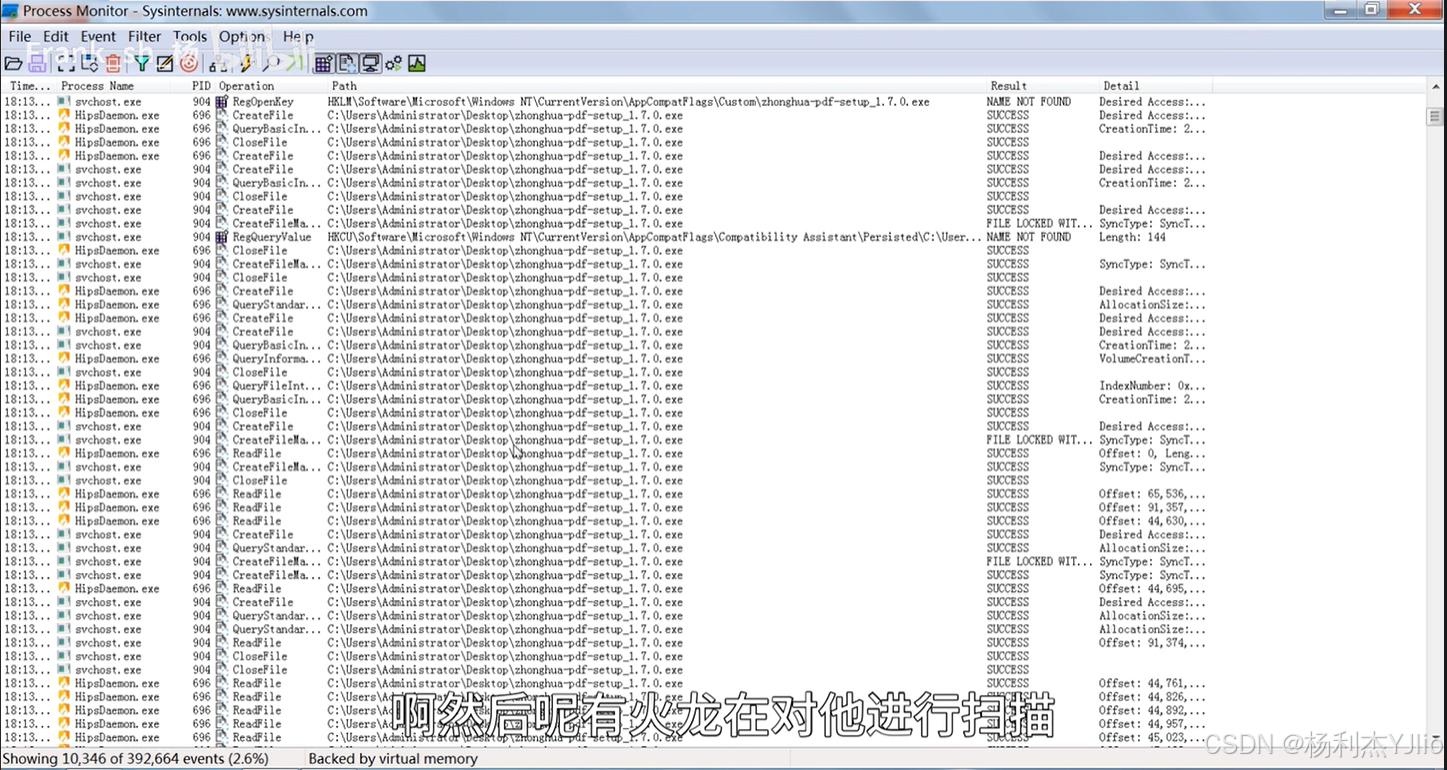This screenshot has height=770, width=1447.
Task: Click the 'Offset: 91,374,...' detail cell
Action: pyautogui.click(x=1152, y=643)
